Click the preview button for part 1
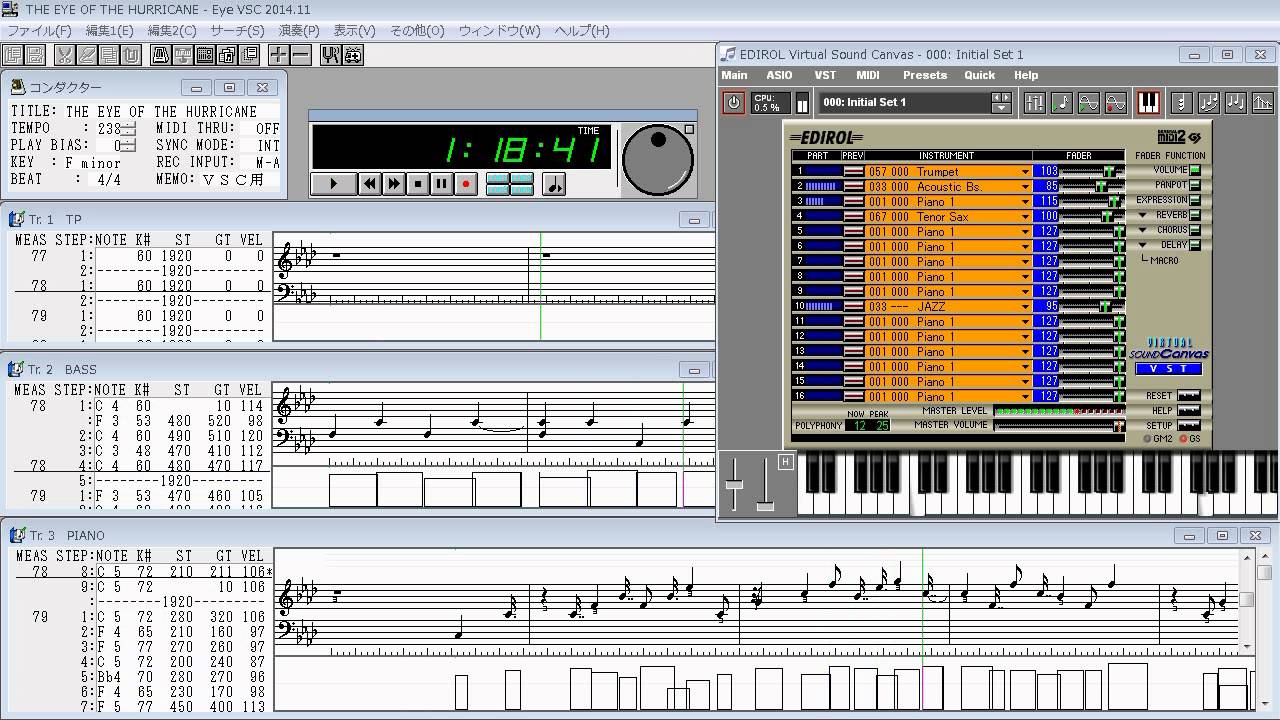 pos(853,171)
